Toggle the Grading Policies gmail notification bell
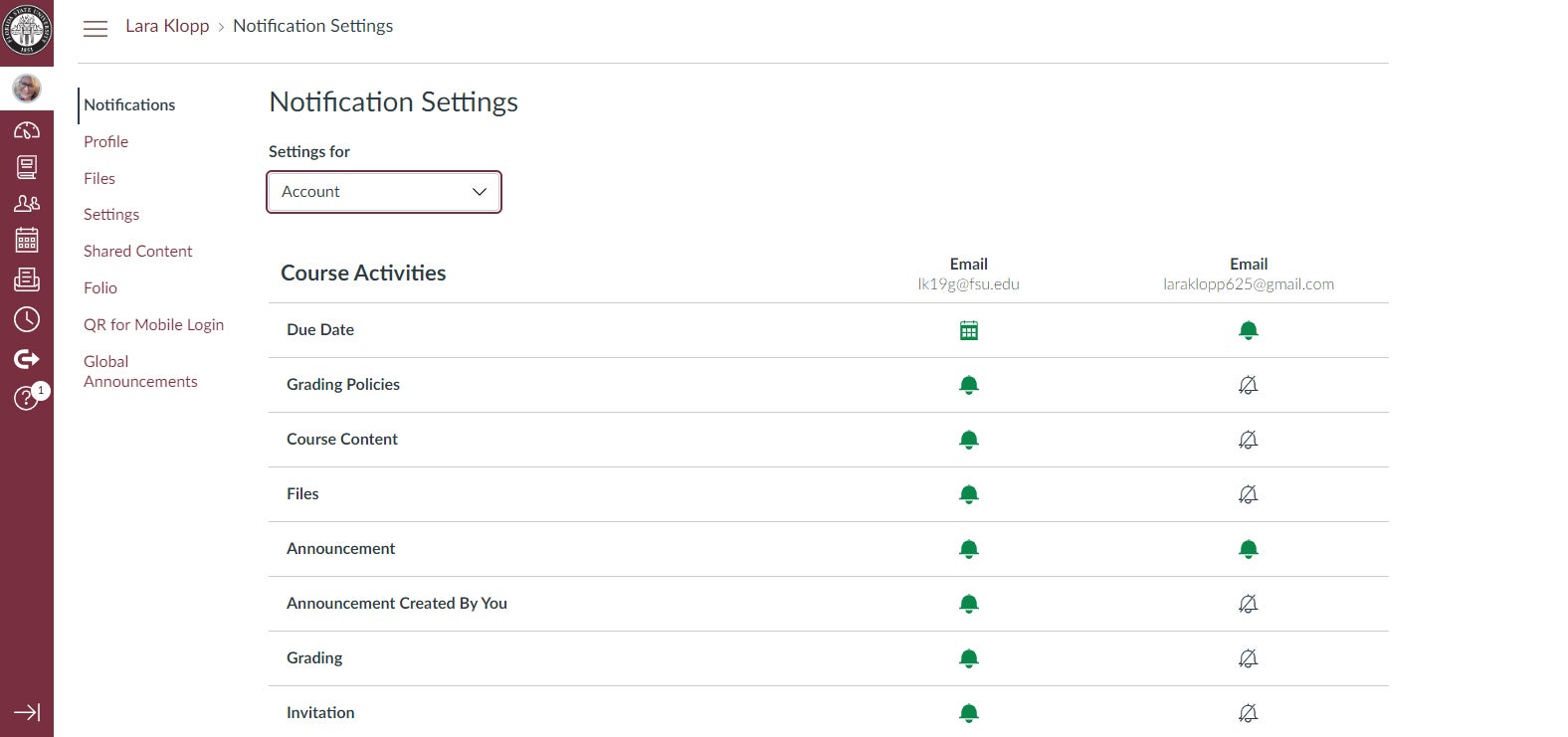 click(1248, 385)
